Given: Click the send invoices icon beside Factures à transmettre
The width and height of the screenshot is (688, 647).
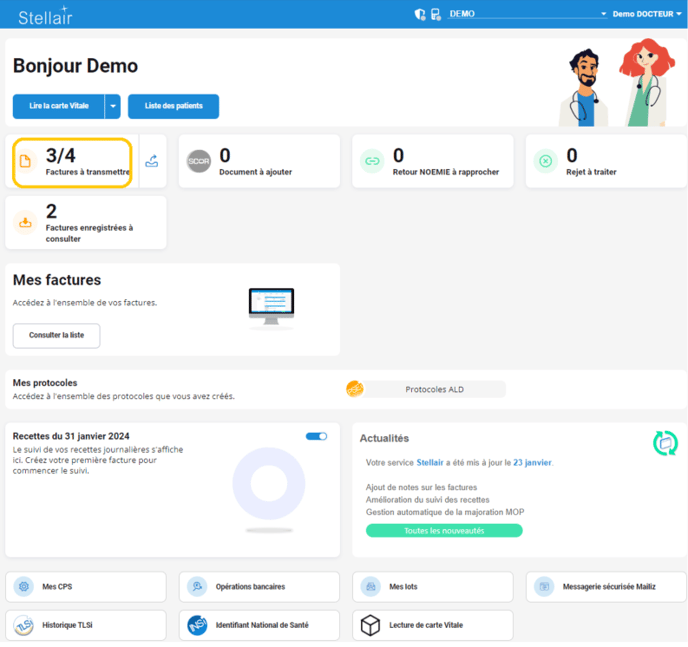Looking at the screenshot, I should pyautogui.click(x=152, y=161).
